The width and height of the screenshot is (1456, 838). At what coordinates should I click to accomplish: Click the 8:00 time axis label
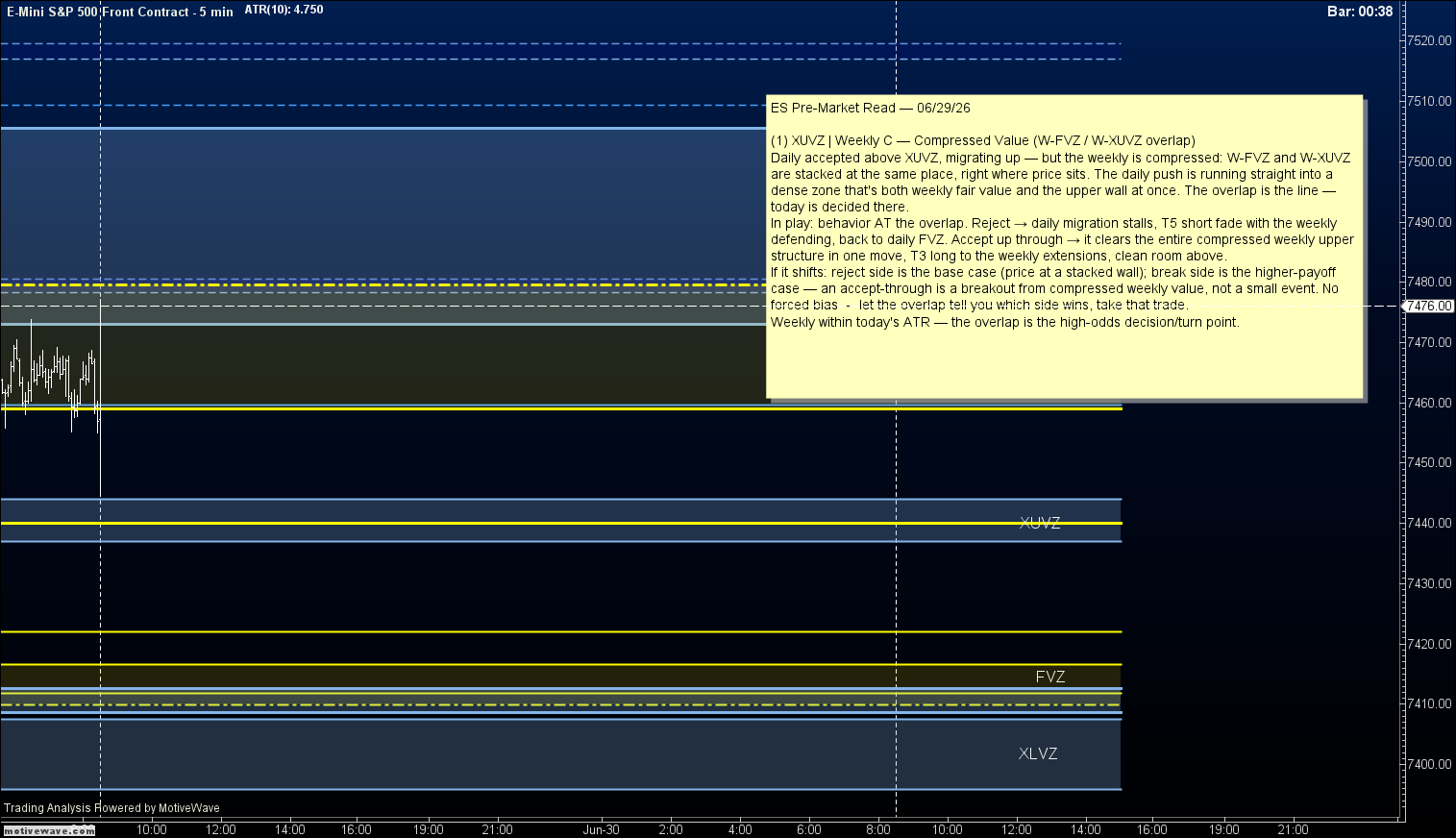click(x=878, y=829)
